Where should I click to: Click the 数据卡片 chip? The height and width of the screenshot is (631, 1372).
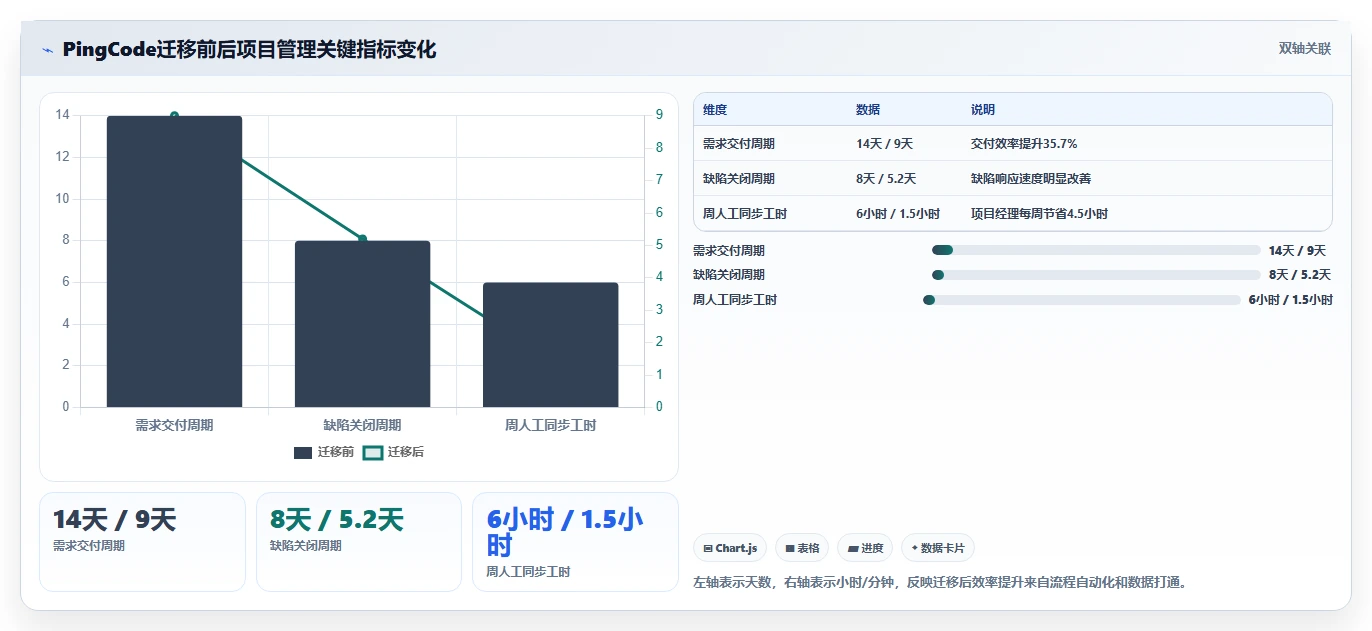pyautogui.click(x=938, y=548)
